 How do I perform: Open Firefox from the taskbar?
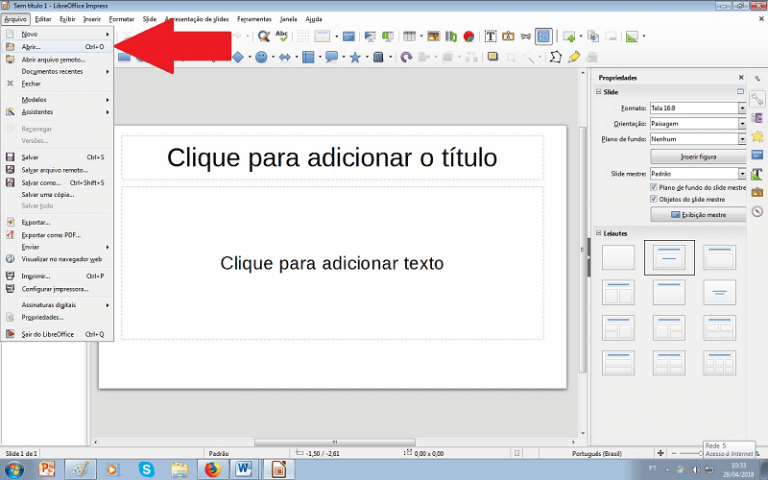point(212,468)
